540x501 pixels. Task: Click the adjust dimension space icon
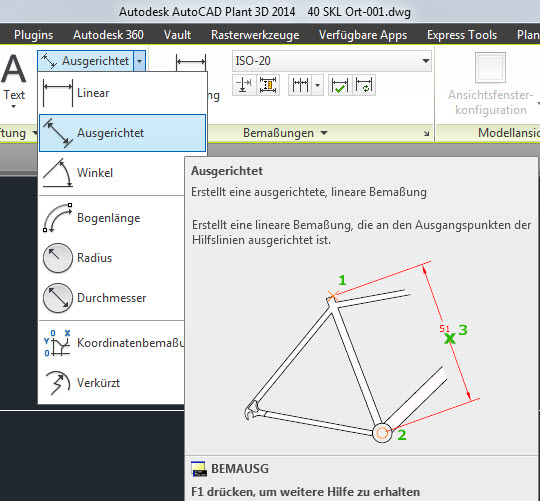pos(268,85)
